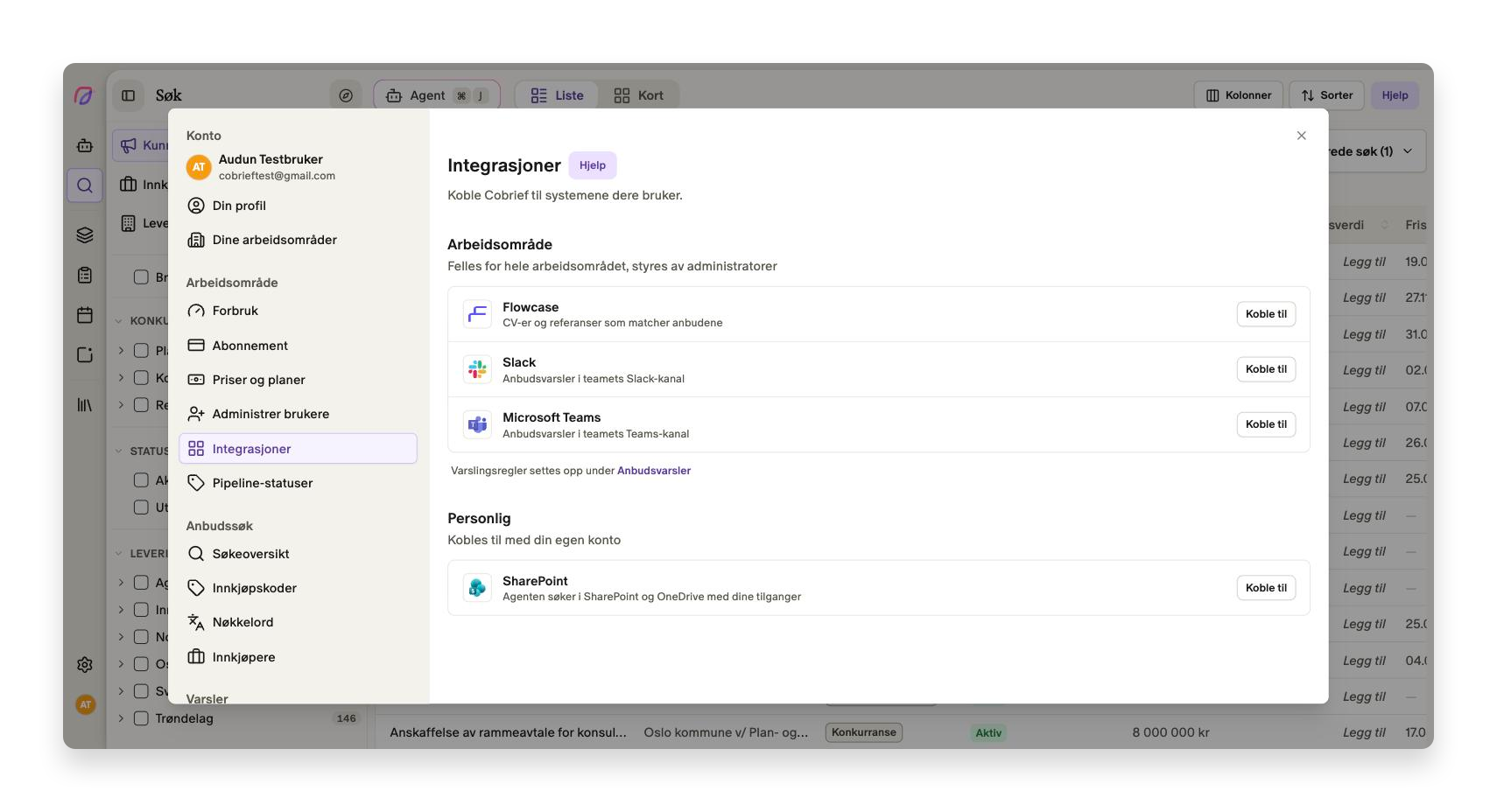Click the SharePoint logo icon
The height and width of the screenshot is (812, 1497).
[477, 588]
